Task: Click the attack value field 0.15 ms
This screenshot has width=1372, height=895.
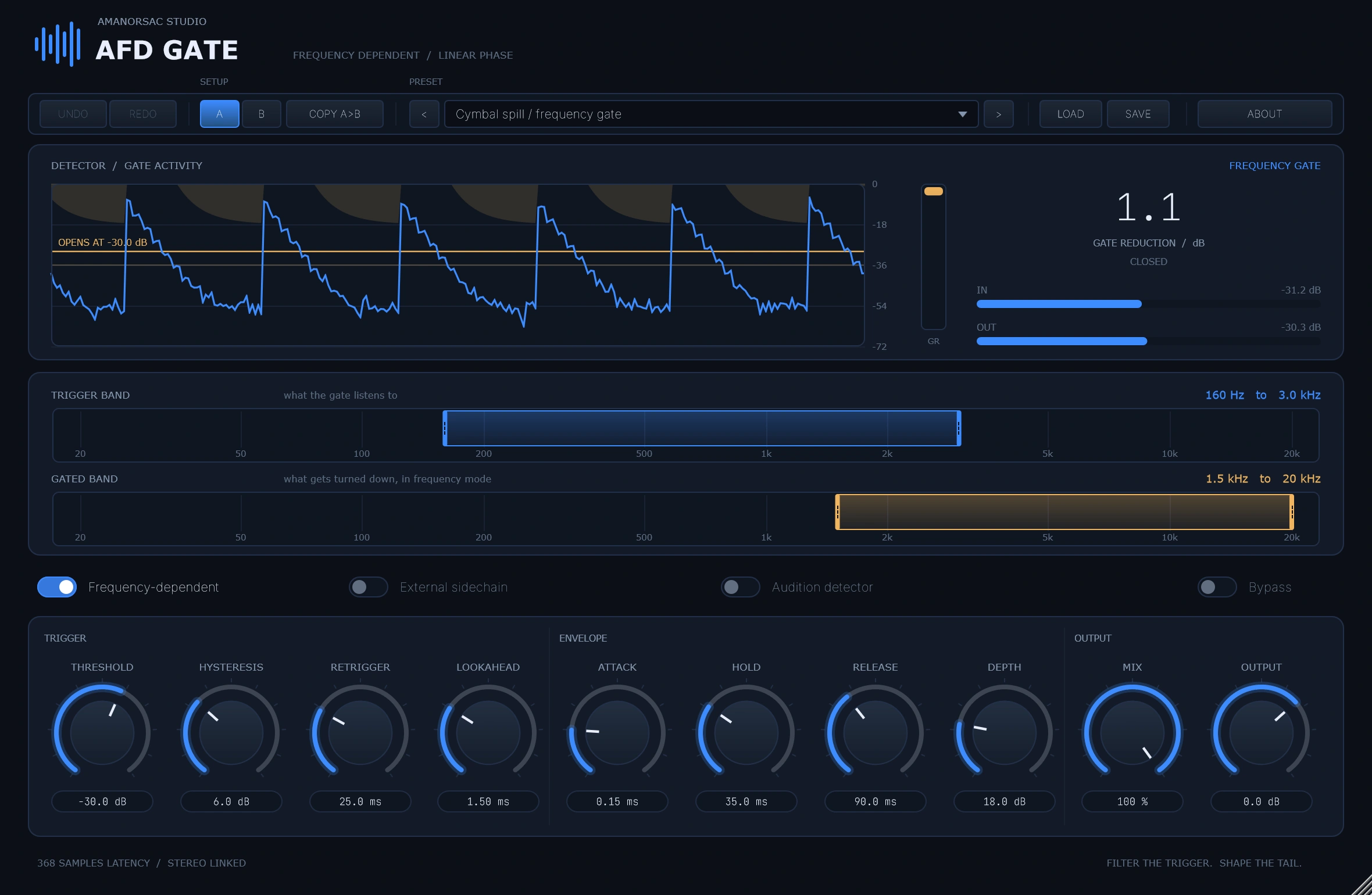Action: tap(617, 801)
